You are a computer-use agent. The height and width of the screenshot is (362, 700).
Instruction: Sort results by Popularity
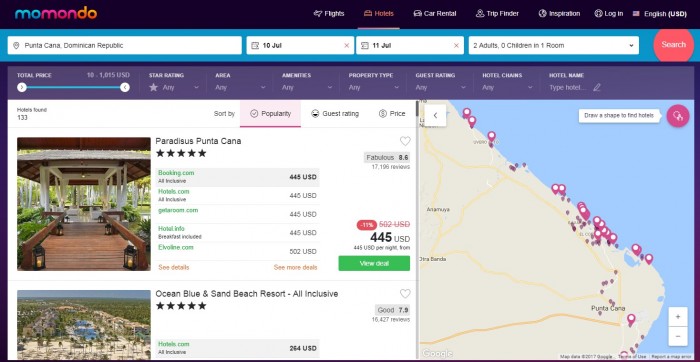tap(270, 114)
